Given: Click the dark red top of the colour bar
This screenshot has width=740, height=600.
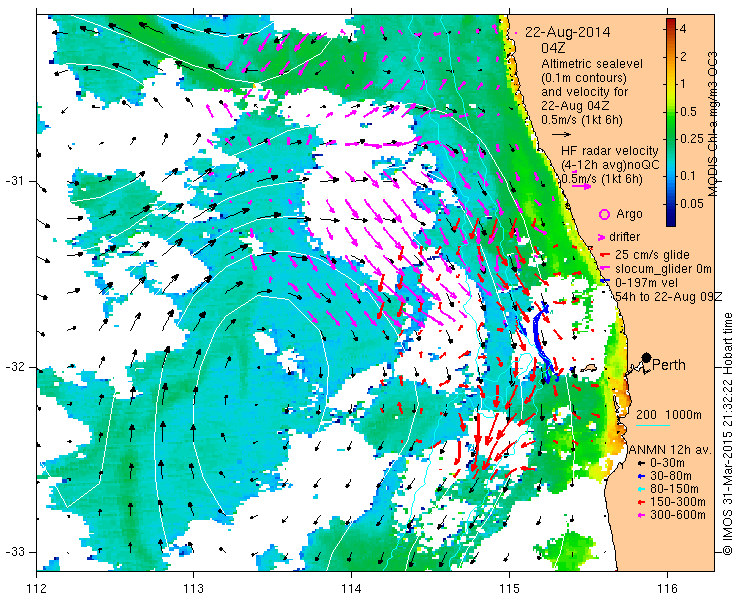Looking at the screenshot, I should (671, 24).
